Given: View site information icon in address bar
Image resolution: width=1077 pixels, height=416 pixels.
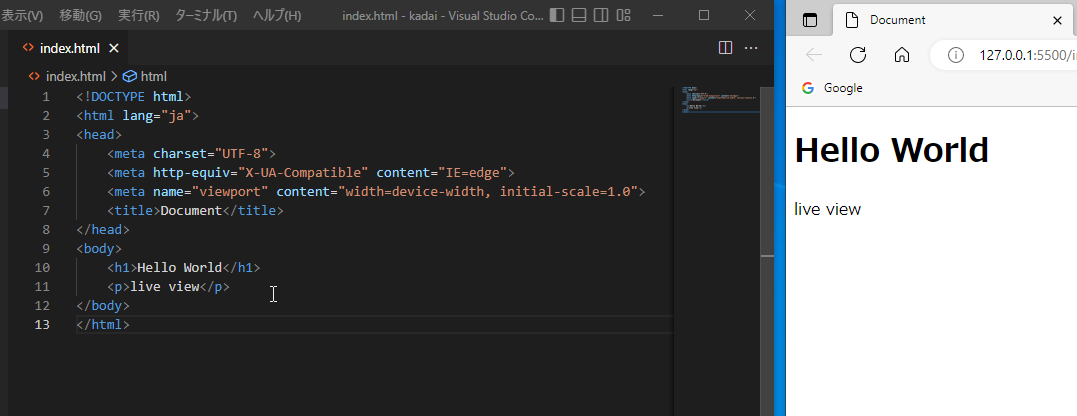Looking at the screenshot, I should click(x=955, y=55).
